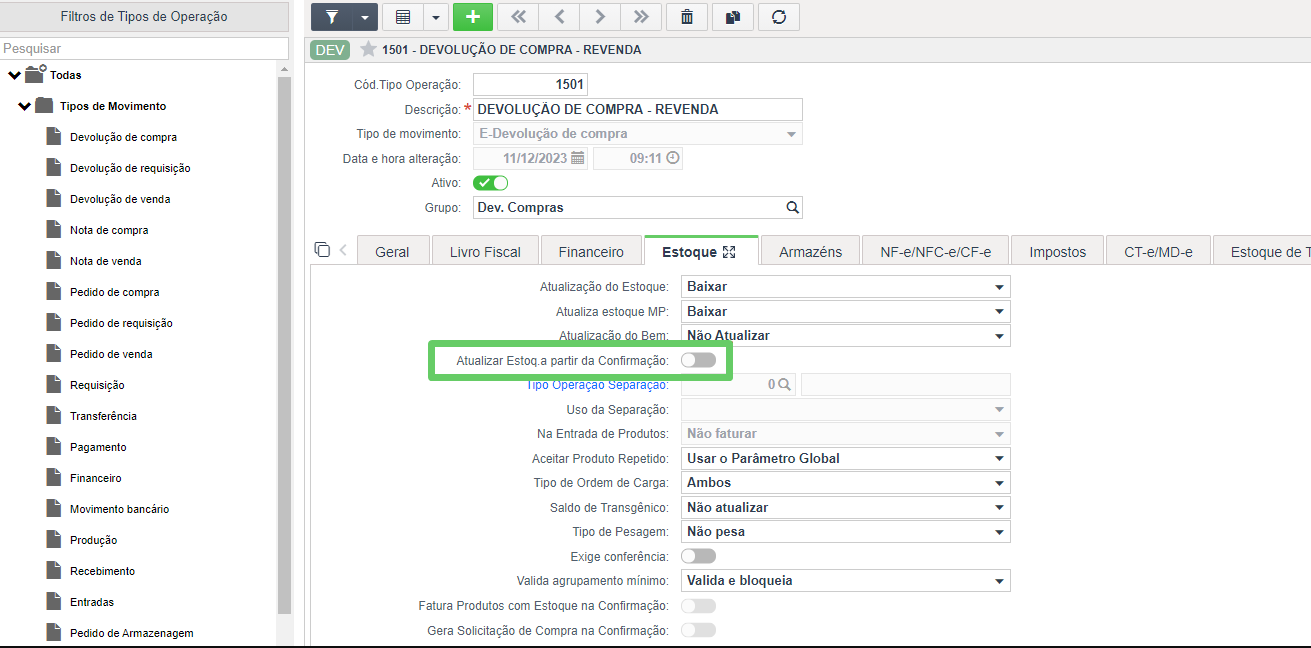Screen dimensions: 1311x648
Task: Select Pedido de requisição item
Action: [121, 323]
